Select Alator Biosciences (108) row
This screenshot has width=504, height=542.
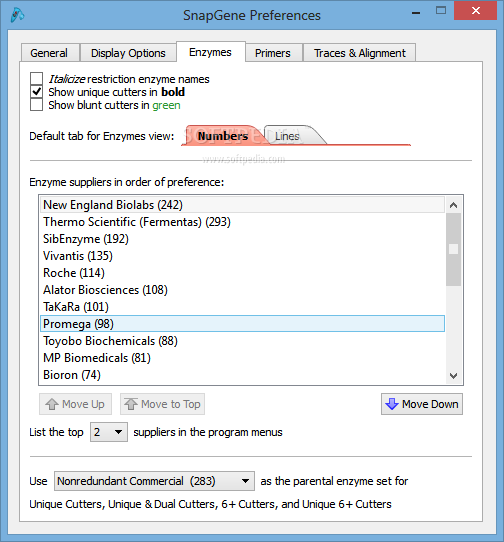(x=242, y=289)
